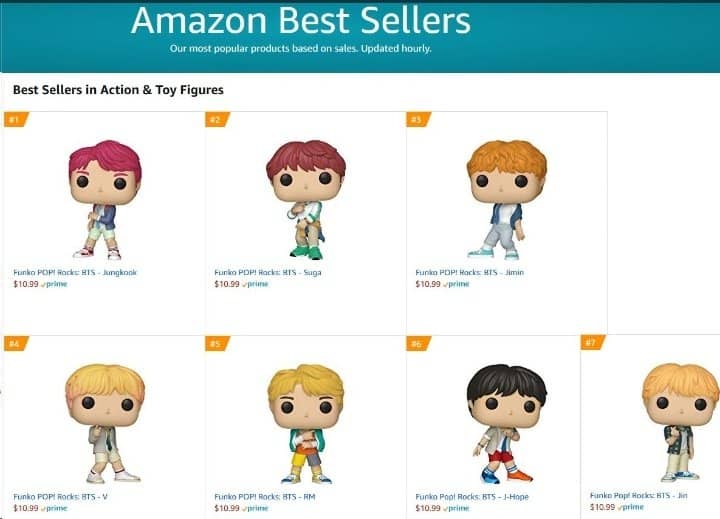Screen dimensions: 720x519
Task: Open the Suga figure image
Action: pyautogui.click(x=305, y=200)
